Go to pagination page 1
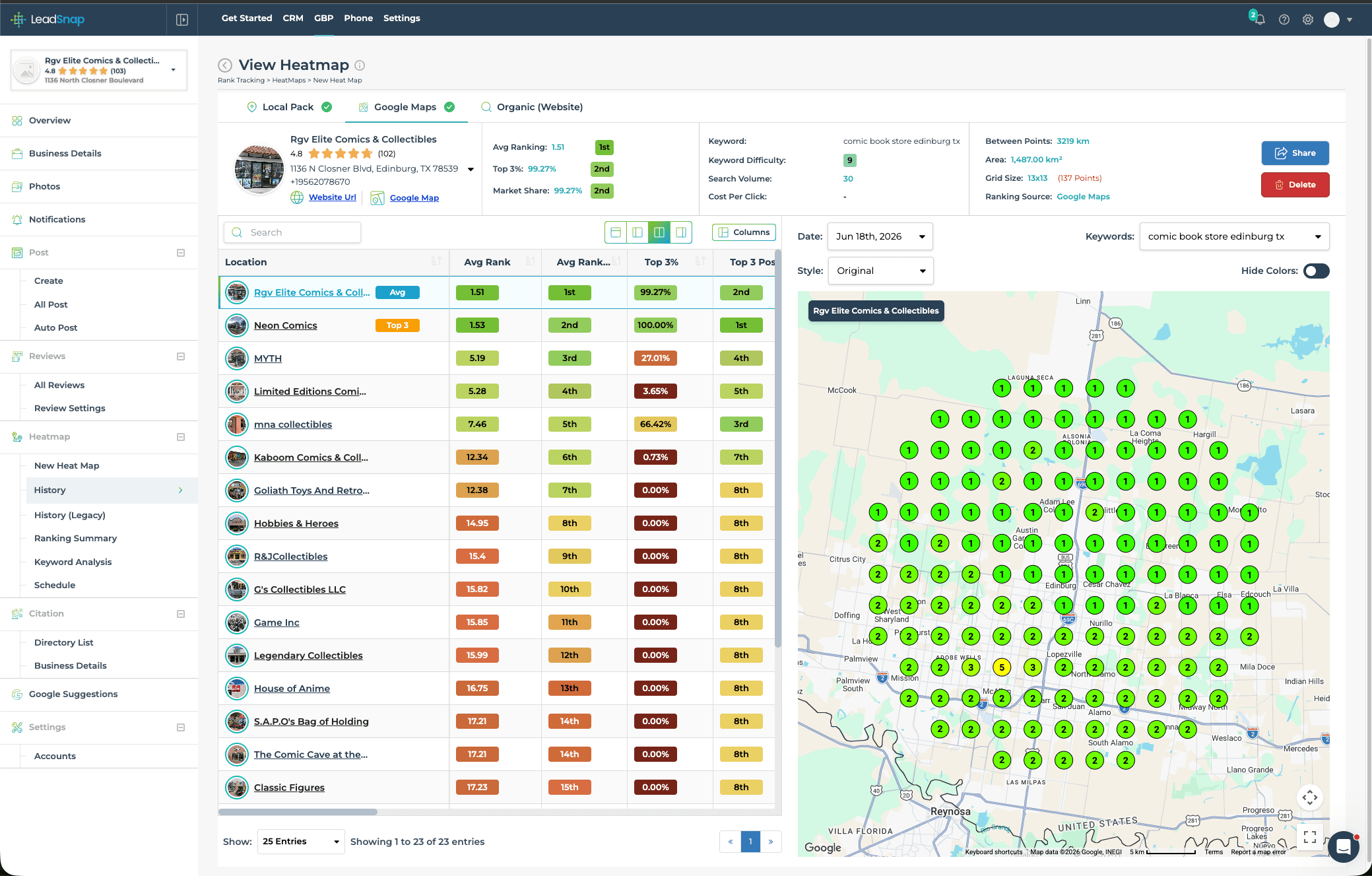Screen dimensions: 1372x876 point(750,842)
